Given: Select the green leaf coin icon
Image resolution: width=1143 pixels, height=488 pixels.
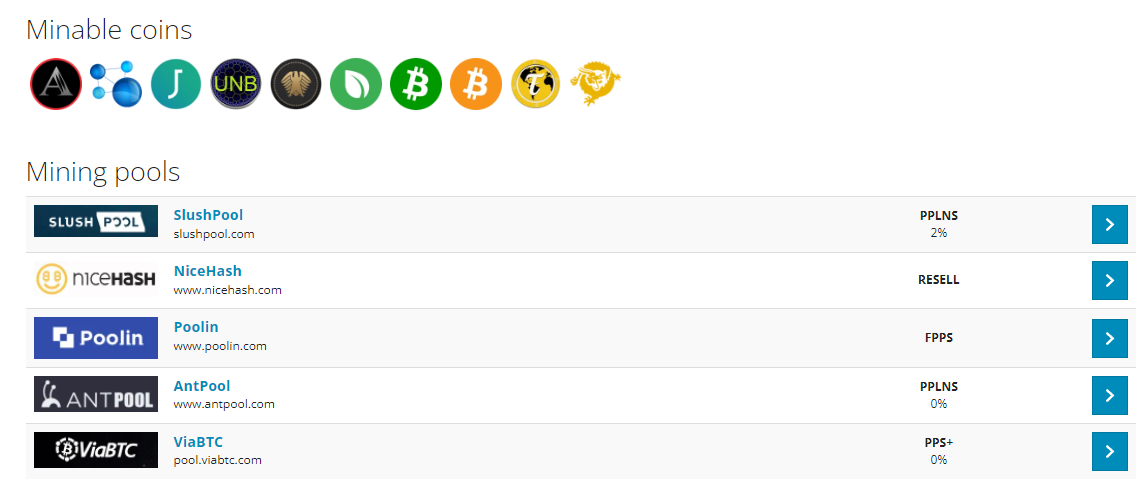Looking at the screenshot, I should coord(356,85).
